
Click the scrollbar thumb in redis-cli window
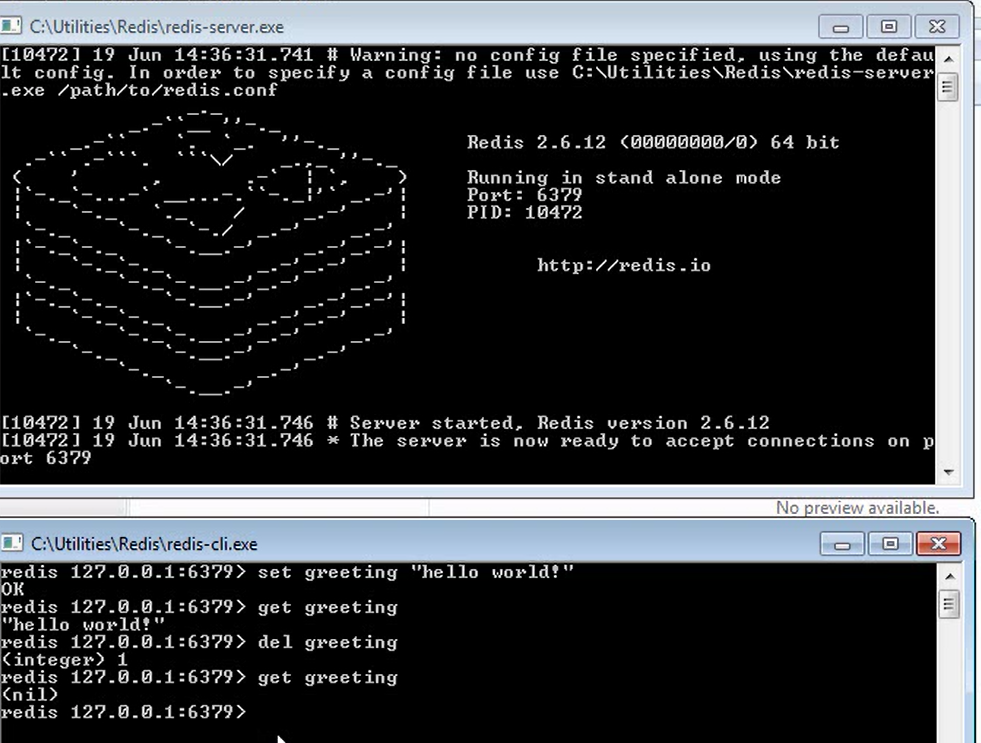point(949,605)
